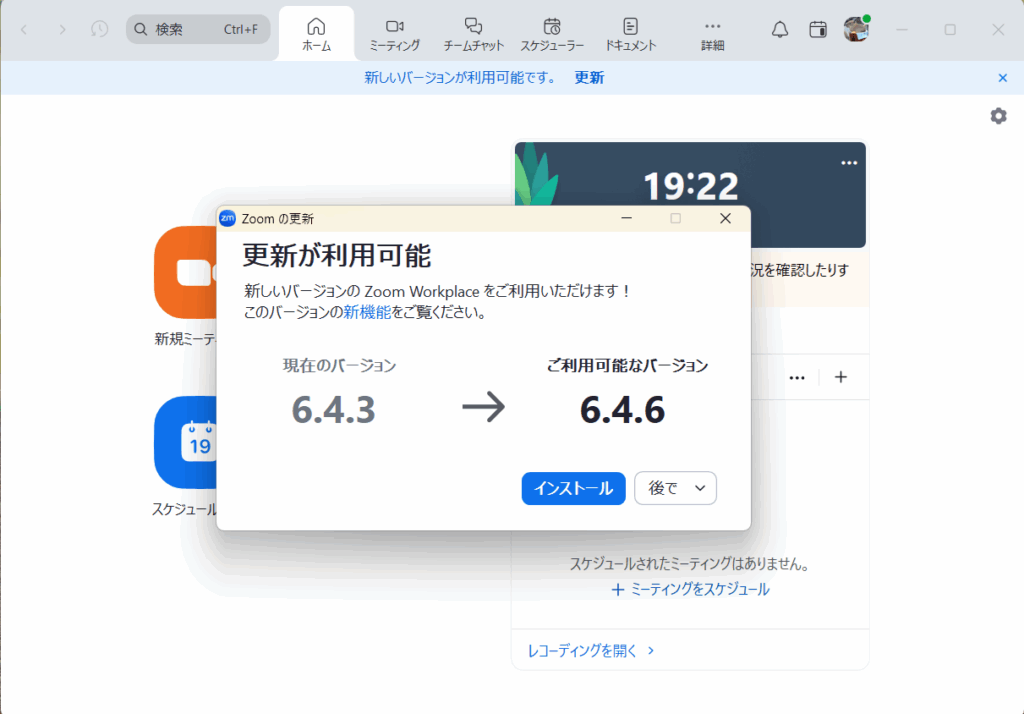Click the current version 6.4.3 text
This screenshot has width=1024, height=714.
[x=334, y=410]
